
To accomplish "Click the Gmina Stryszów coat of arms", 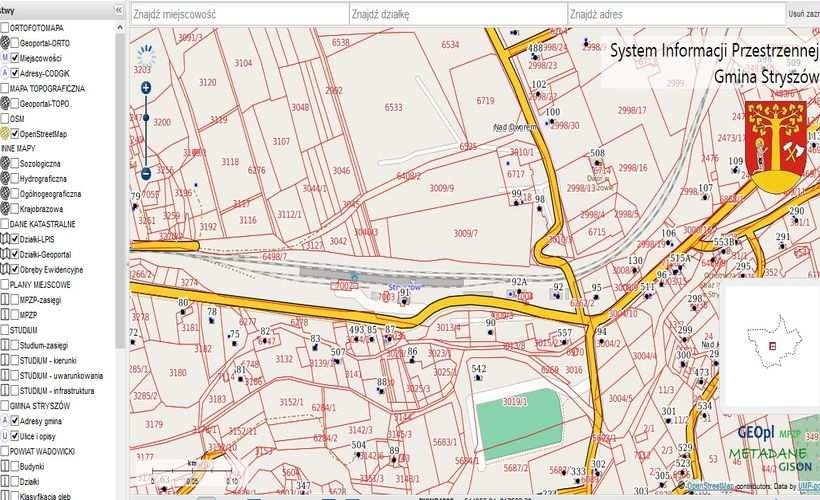I will tap(776, 146).
